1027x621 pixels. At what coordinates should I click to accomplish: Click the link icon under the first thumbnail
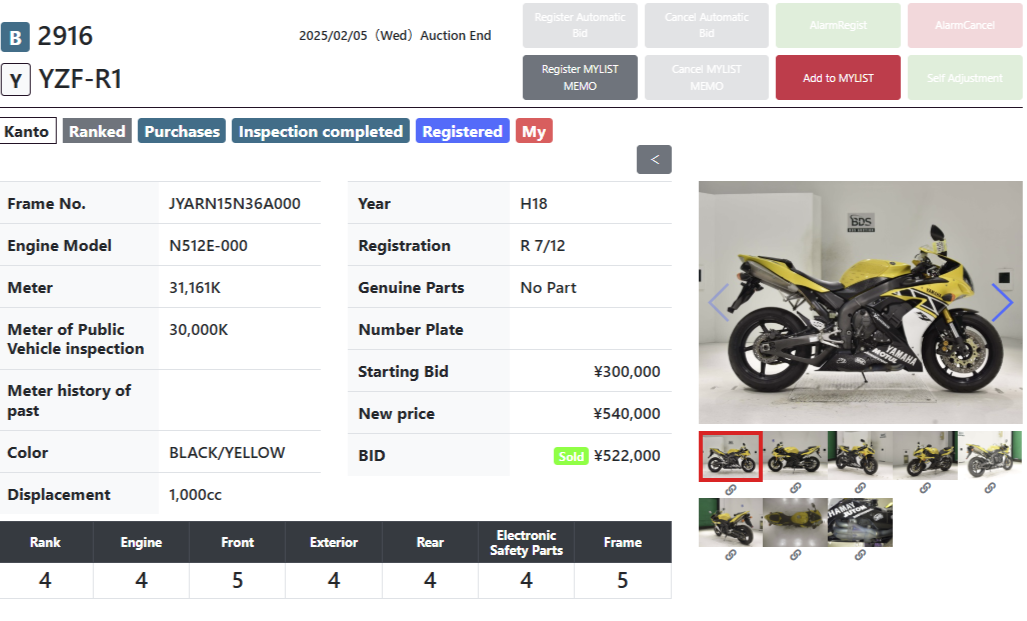tap(730, 489)
